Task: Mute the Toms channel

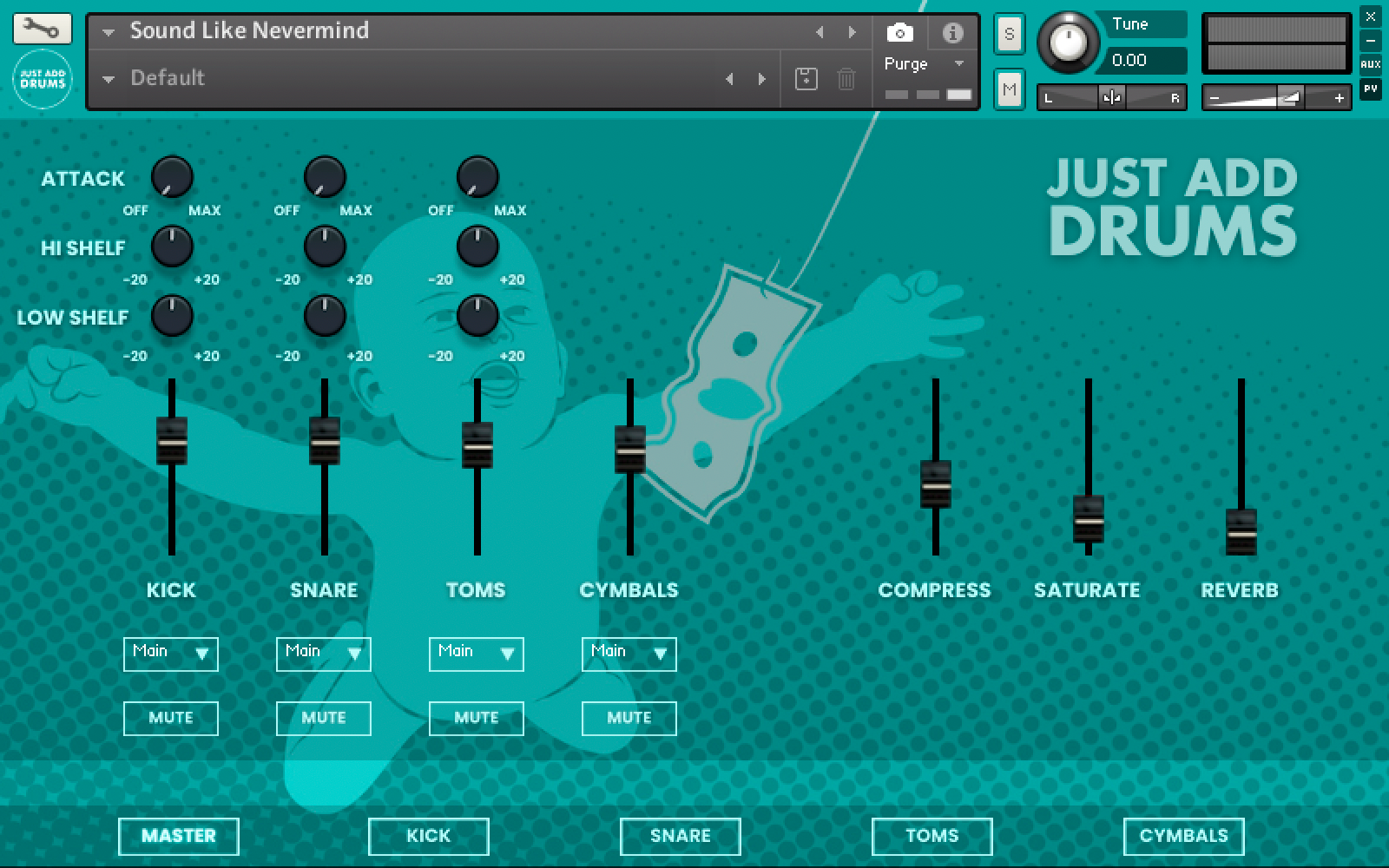Action: [x=477, y=718]
